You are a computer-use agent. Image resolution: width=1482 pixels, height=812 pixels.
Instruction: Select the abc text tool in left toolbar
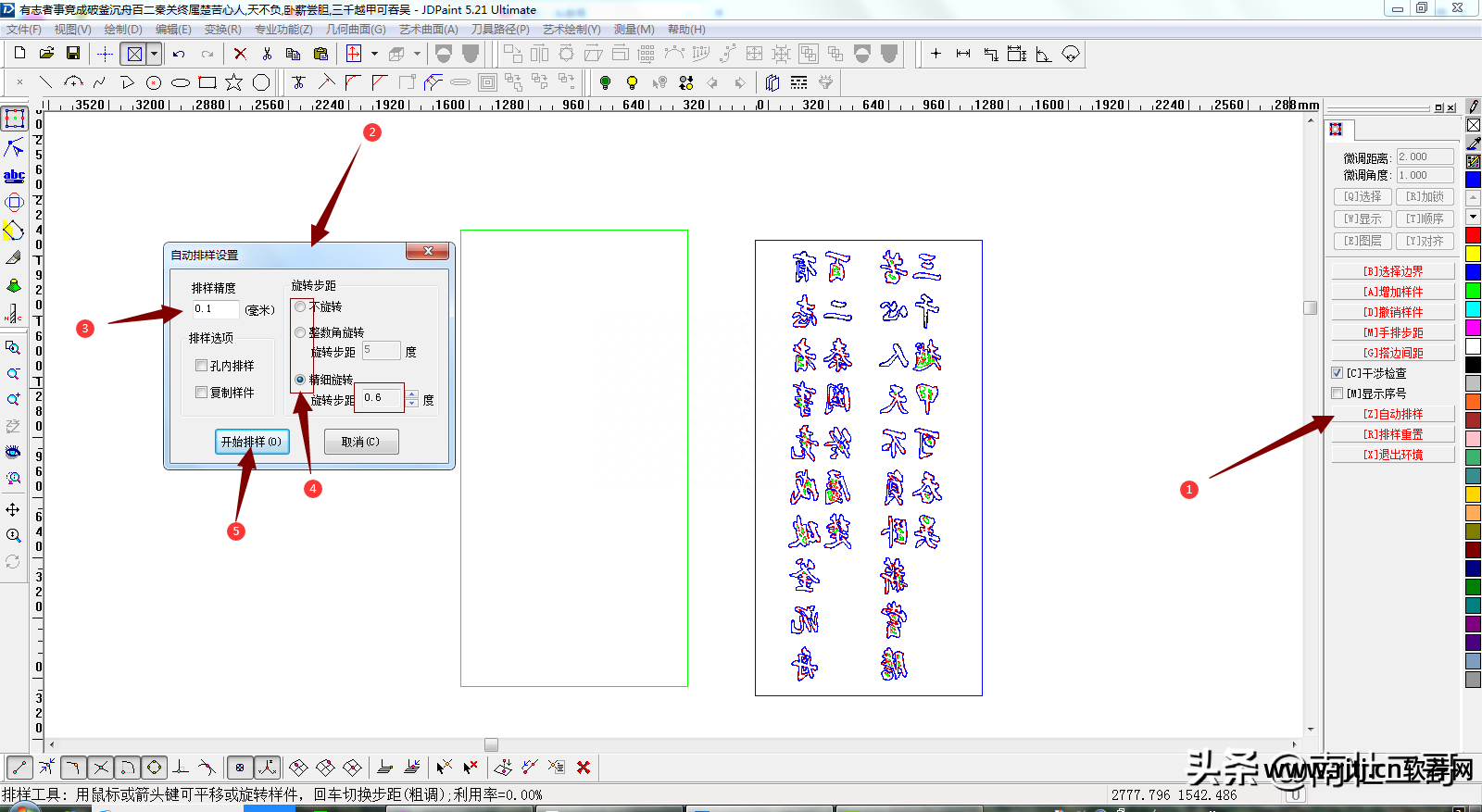[14, 175]
